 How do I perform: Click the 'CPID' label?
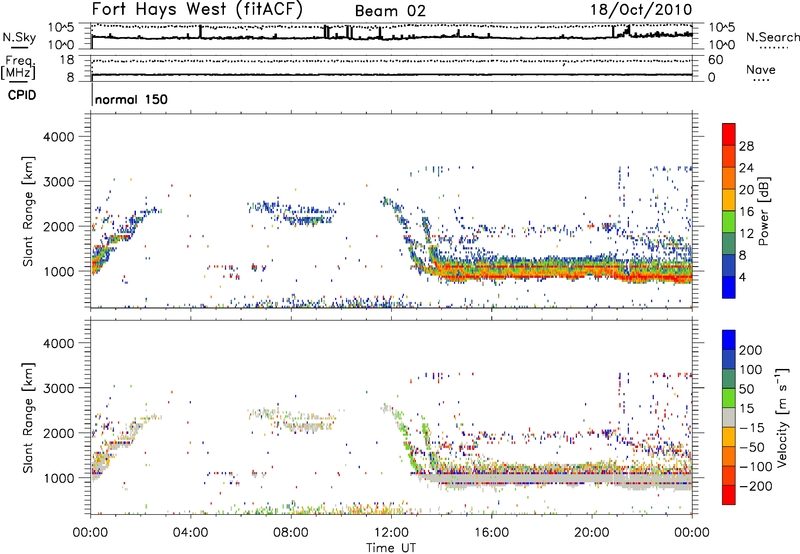[x=22, y=95]
